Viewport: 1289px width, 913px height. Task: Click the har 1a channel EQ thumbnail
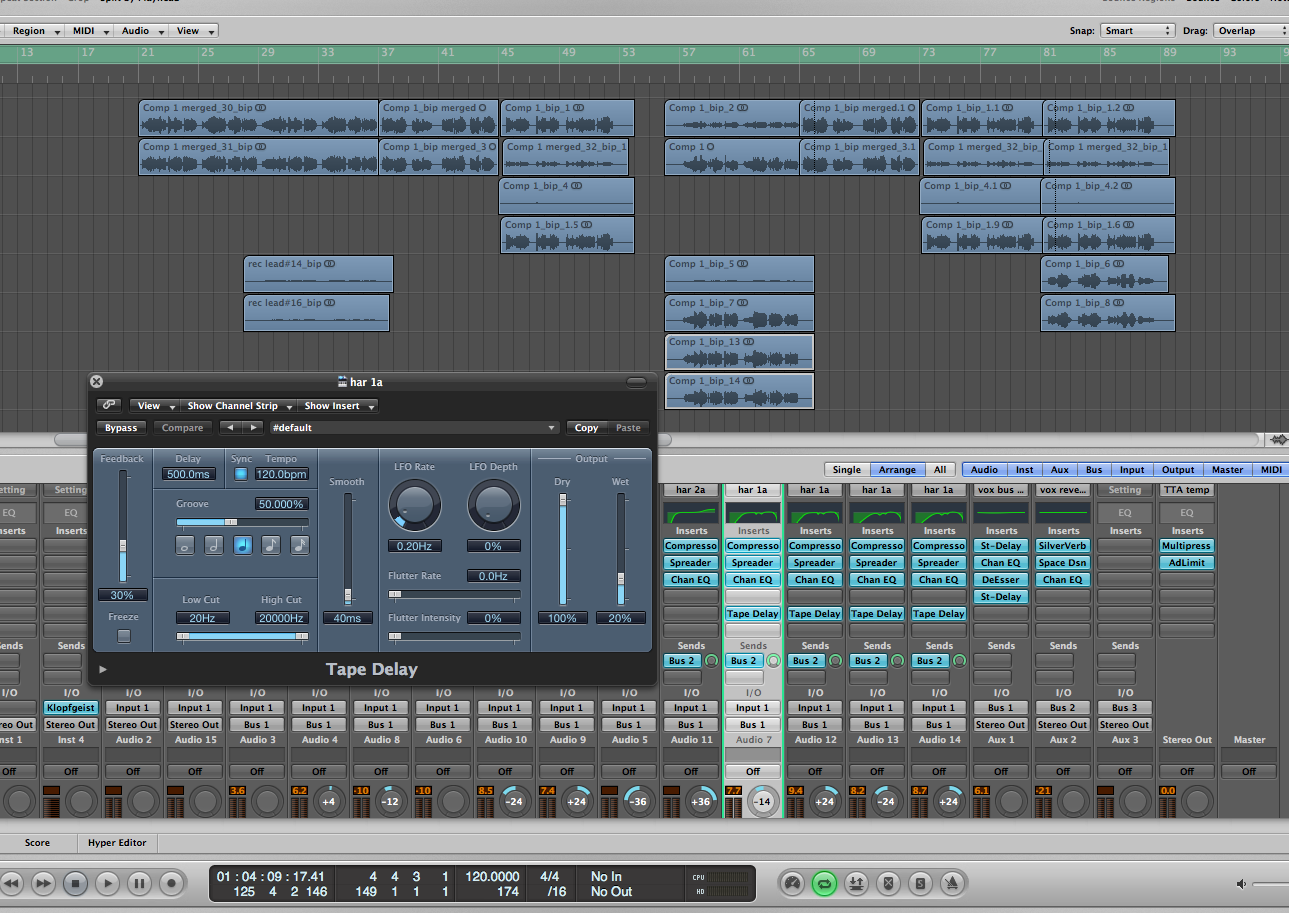753,511
